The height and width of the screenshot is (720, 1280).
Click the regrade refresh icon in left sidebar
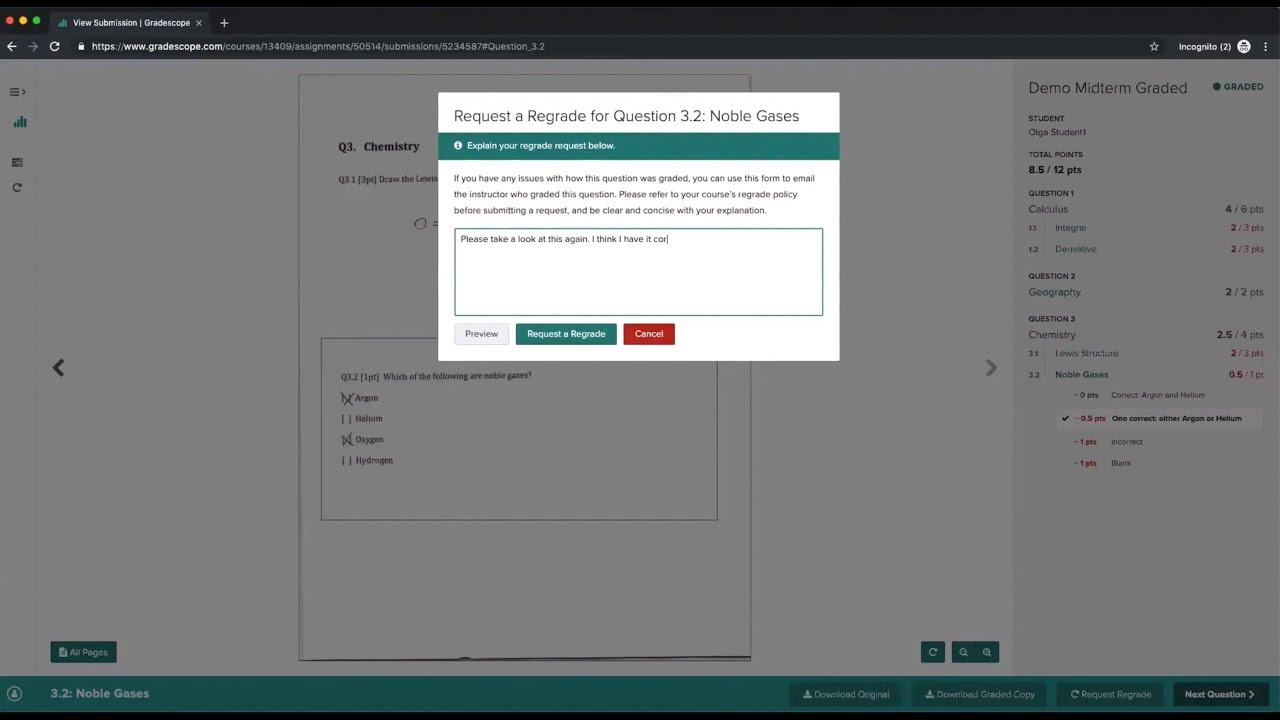point(17,188)
